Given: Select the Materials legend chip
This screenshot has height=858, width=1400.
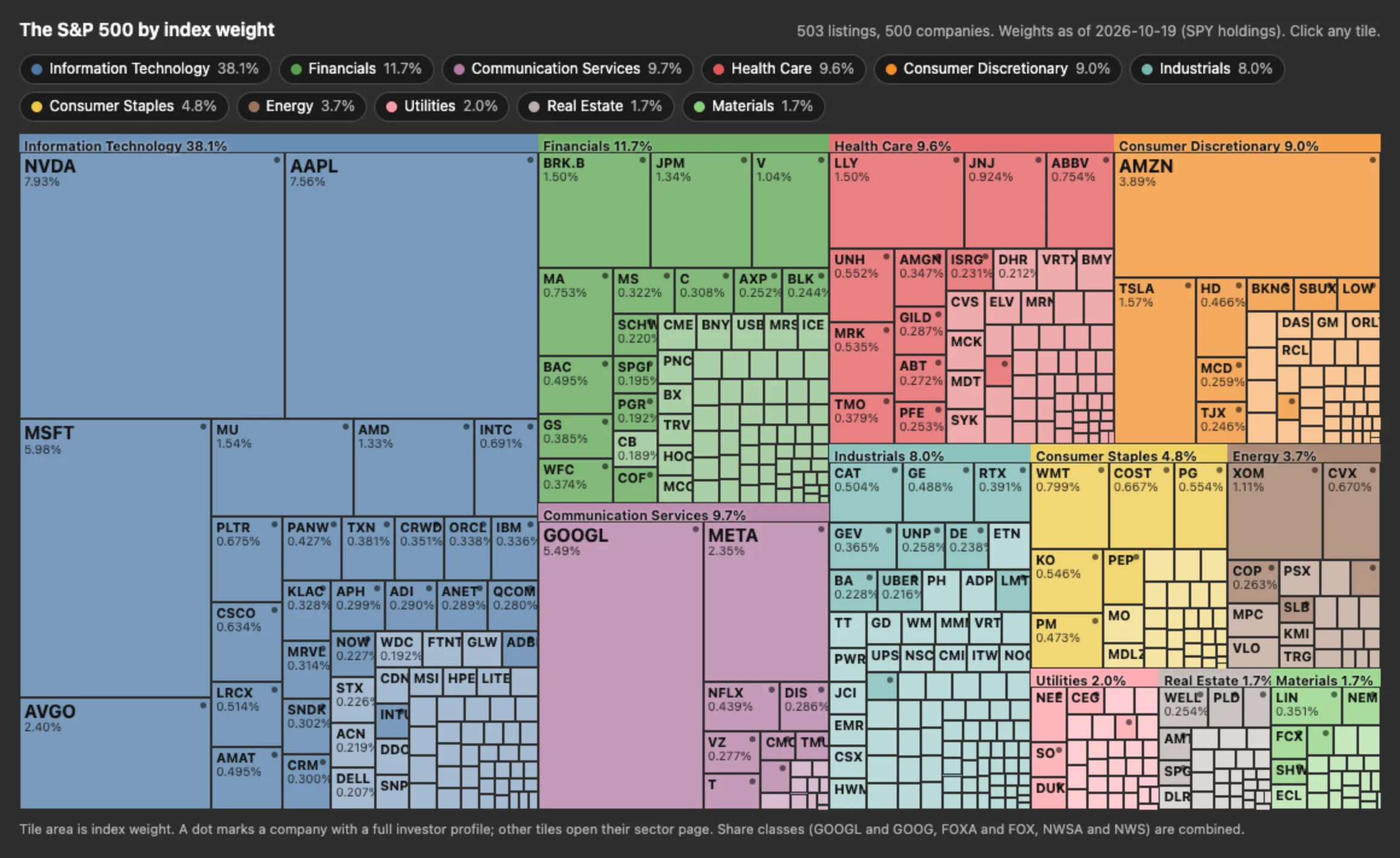Looking at the screenshot, I should 753,106.
